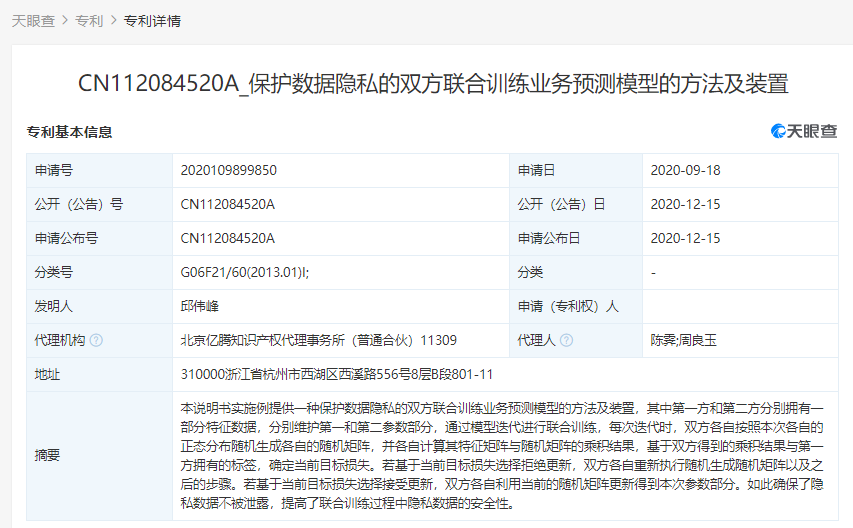Select the 专利详情 breadcrumb item
The image size is (853, 528).
152,20
